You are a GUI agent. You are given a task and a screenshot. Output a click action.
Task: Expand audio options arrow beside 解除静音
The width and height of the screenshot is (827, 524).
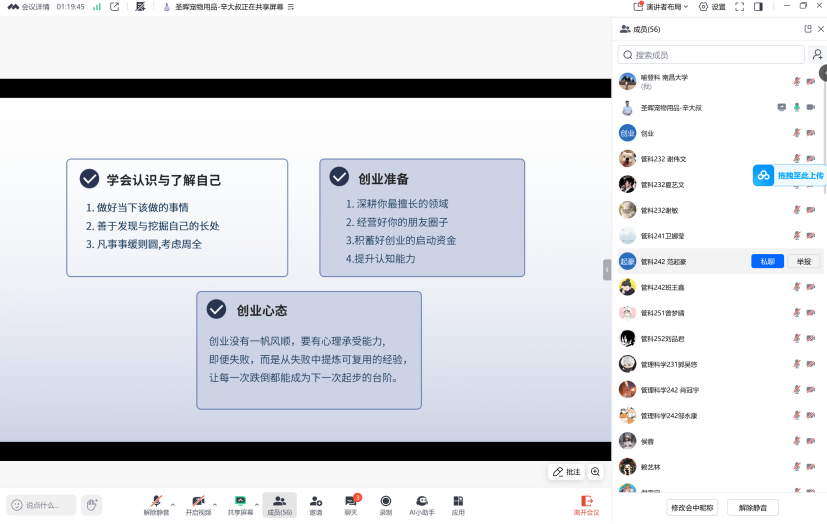pos(173,504)
